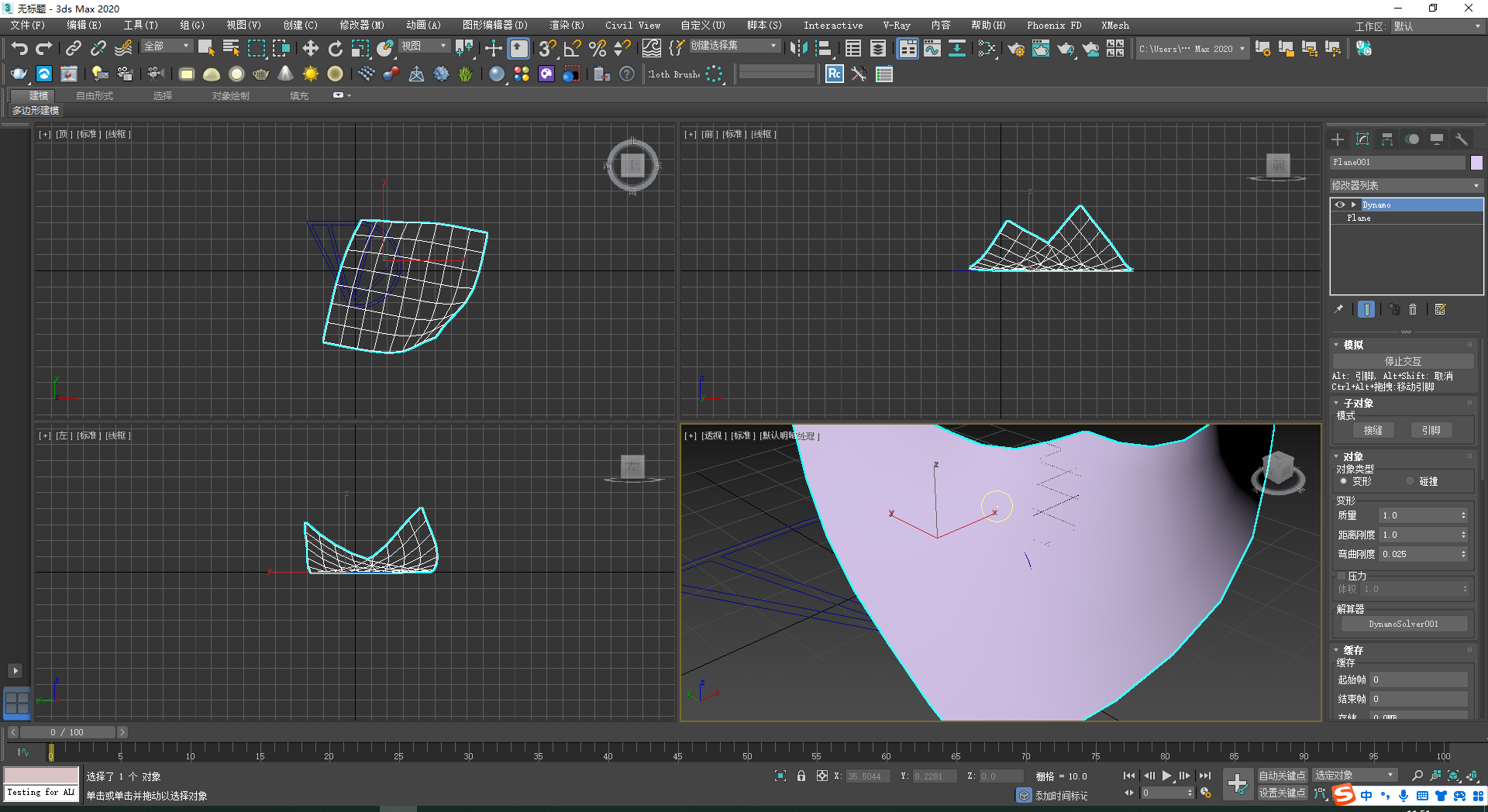This screenshot has width=1488, height=812.
Task: Open the 渲染 menu
Action: tap(565, 25)
